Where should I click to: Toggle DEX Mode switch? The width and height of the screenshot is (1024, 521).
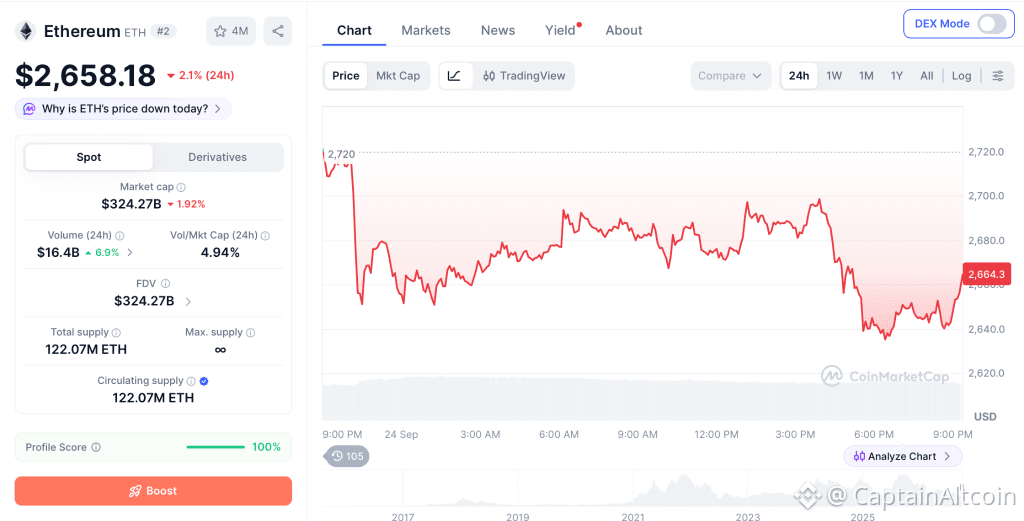coord(991,24)
